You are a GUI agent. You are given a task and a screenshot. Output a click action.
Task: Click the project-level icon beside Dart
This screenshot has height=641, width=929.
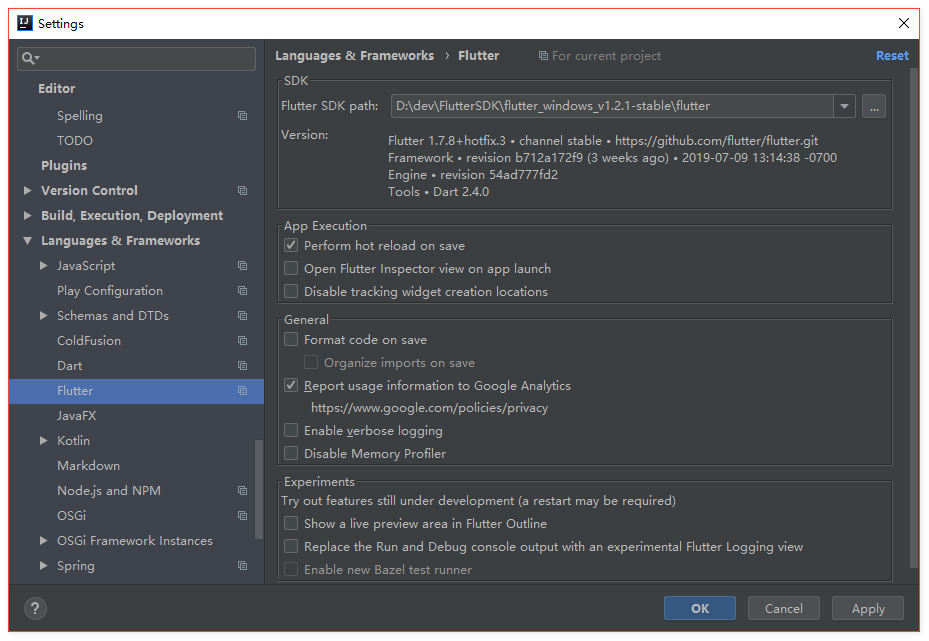pos(242,366)
